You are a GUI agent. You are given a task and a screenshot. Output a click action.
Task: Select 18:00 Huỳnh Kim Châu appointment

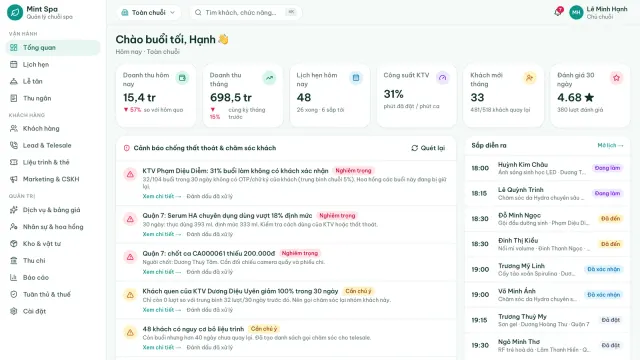tap(547, 168)
